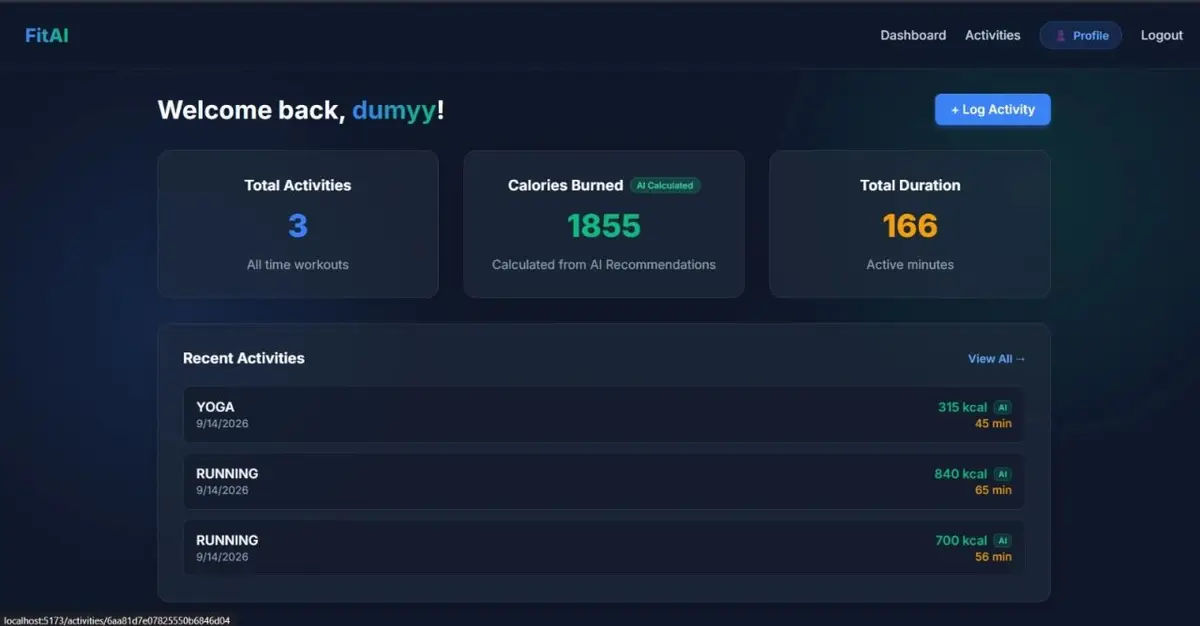Screen dimensions: 1200x626
Task: Click the Active minutes caption
Action: coord(910,265)
